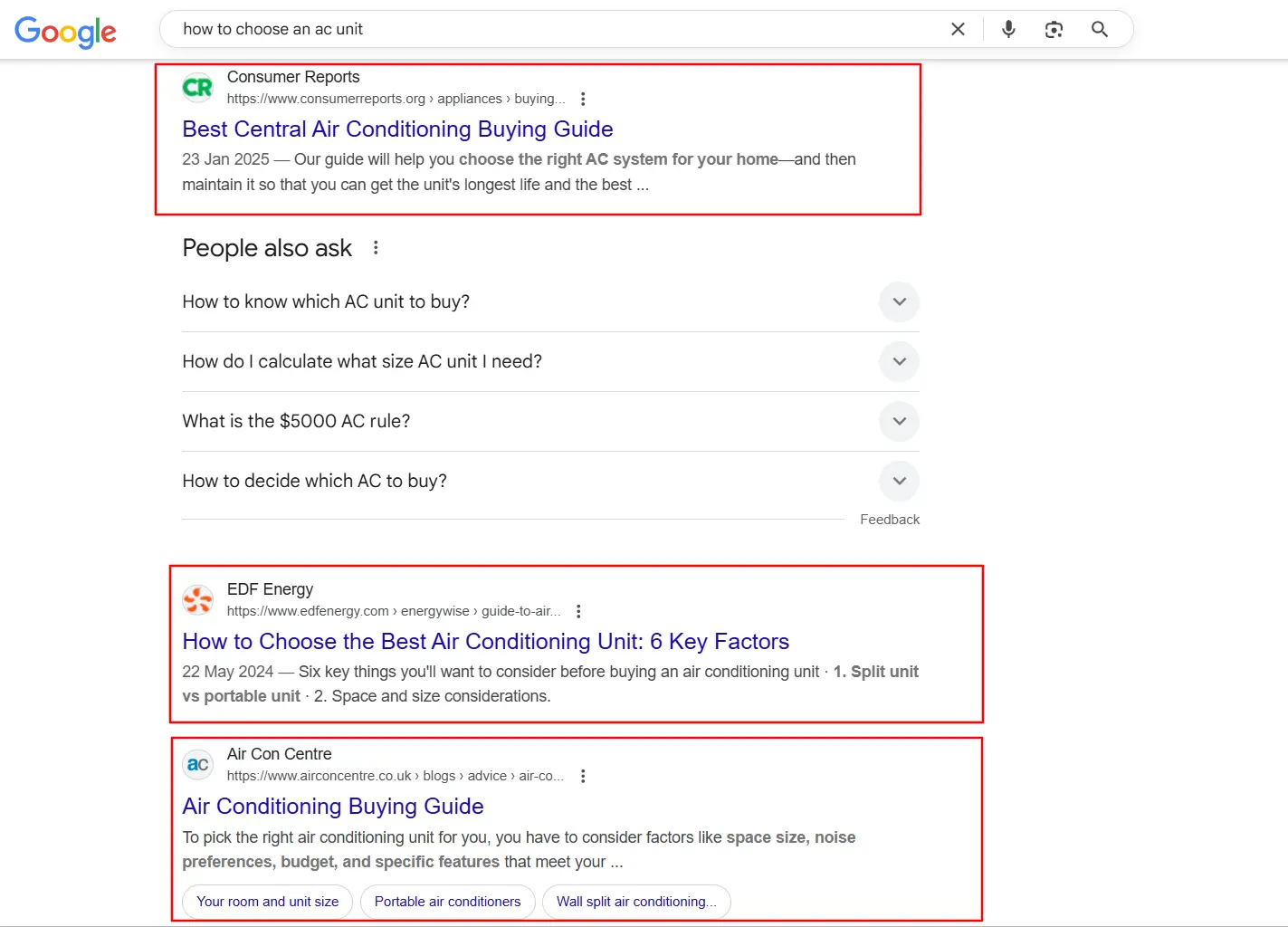
Task: Click the Google logo
Action: (65, 32)
